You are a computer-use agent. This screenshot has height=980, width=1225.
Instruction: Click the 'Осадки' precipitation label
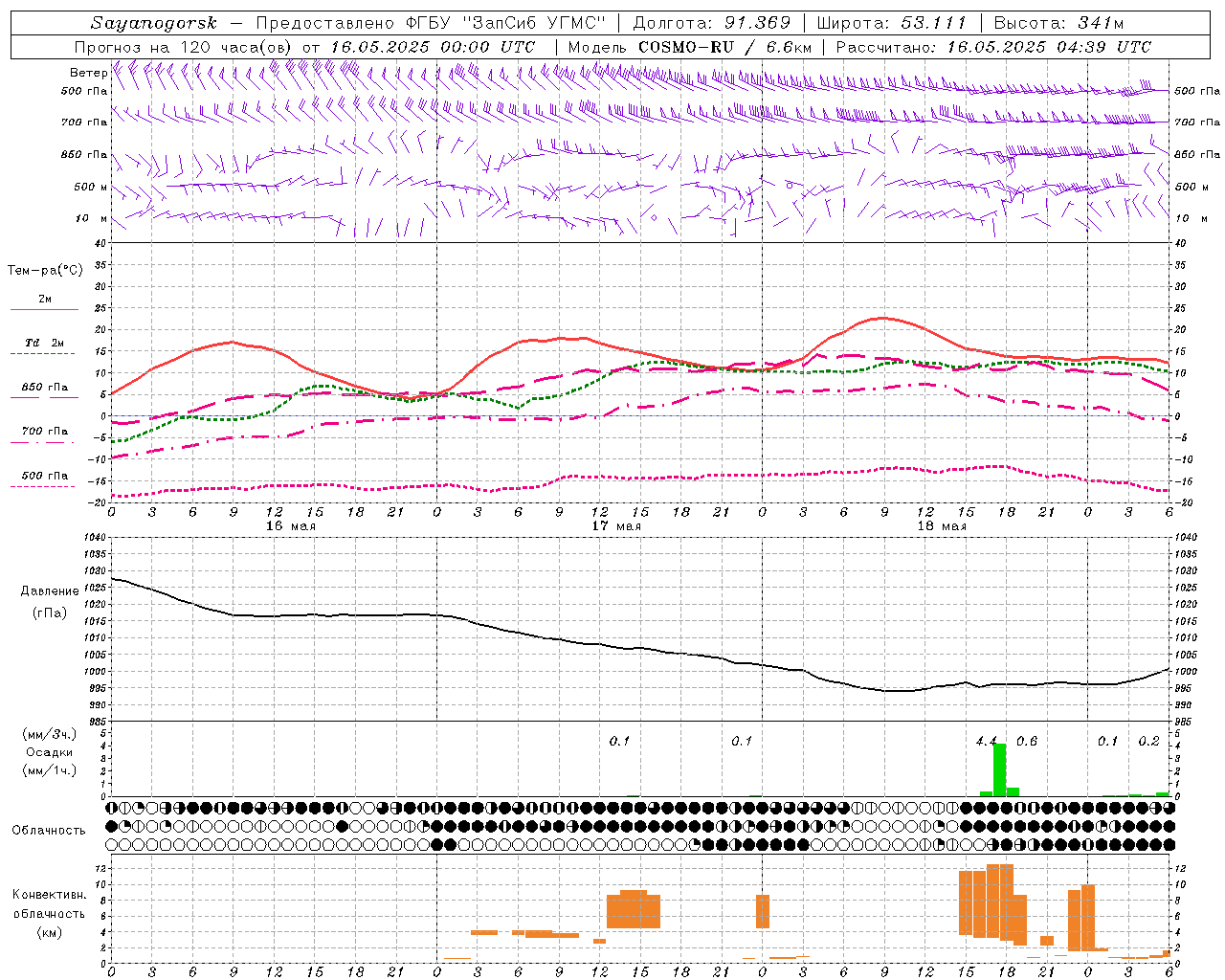(50, 752)
